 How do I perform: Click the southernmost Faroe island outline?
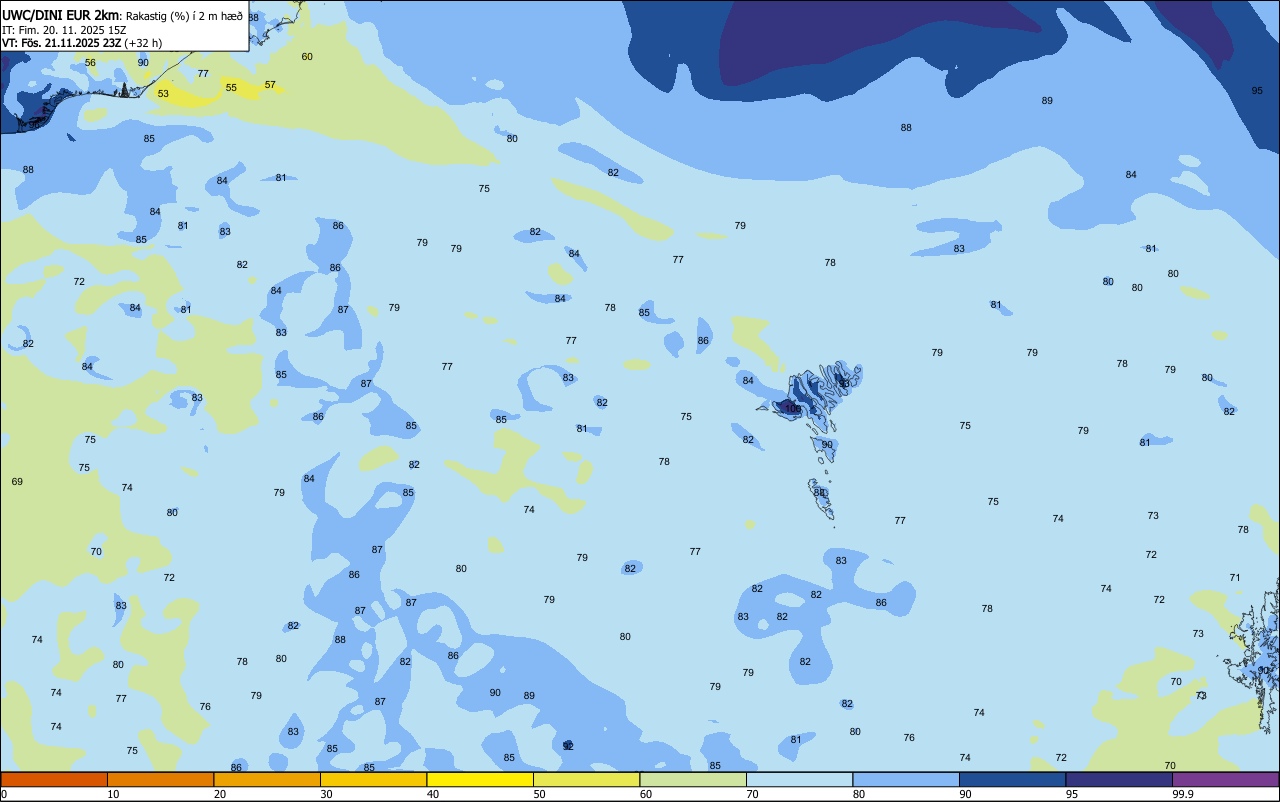(821, 499)
